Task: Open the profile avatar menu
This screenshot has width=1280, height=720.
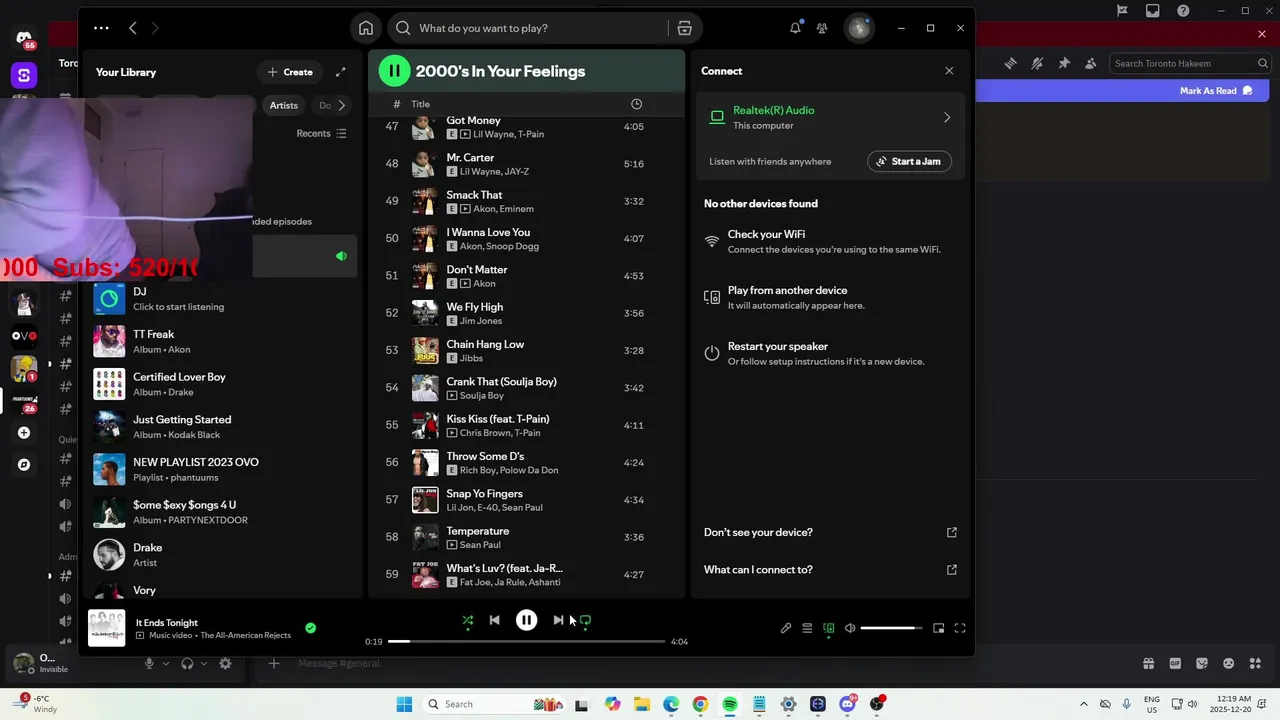Action: 858,28
